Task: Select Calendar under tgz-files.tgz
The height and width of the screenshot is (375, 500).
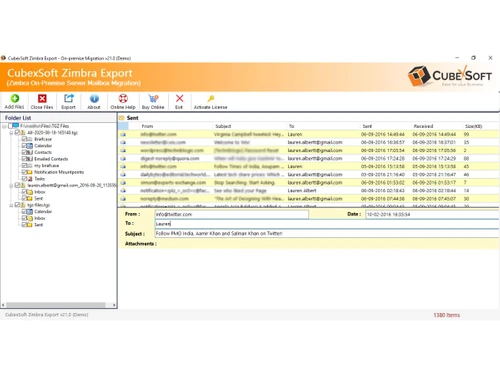Action: coord(43,212)
